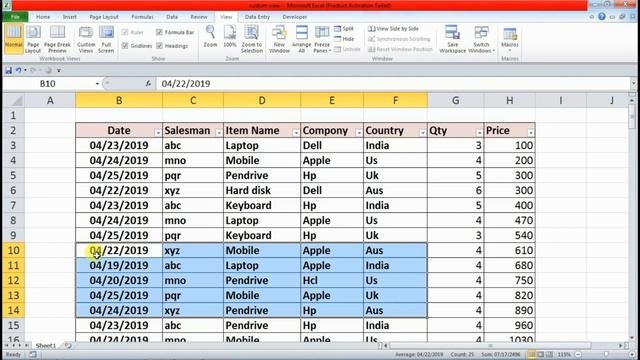640x360 pixels.
Task: Open Freeze Panes menu
Action: [322, 39]
